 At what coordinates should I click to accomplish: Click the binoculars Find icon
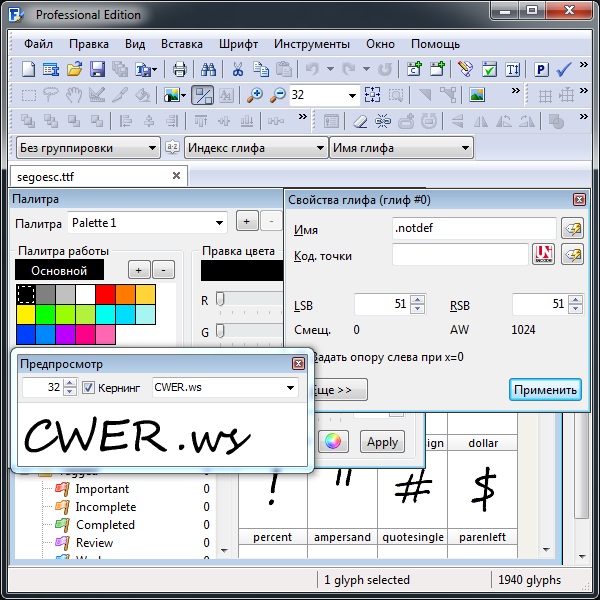(209, 69)
